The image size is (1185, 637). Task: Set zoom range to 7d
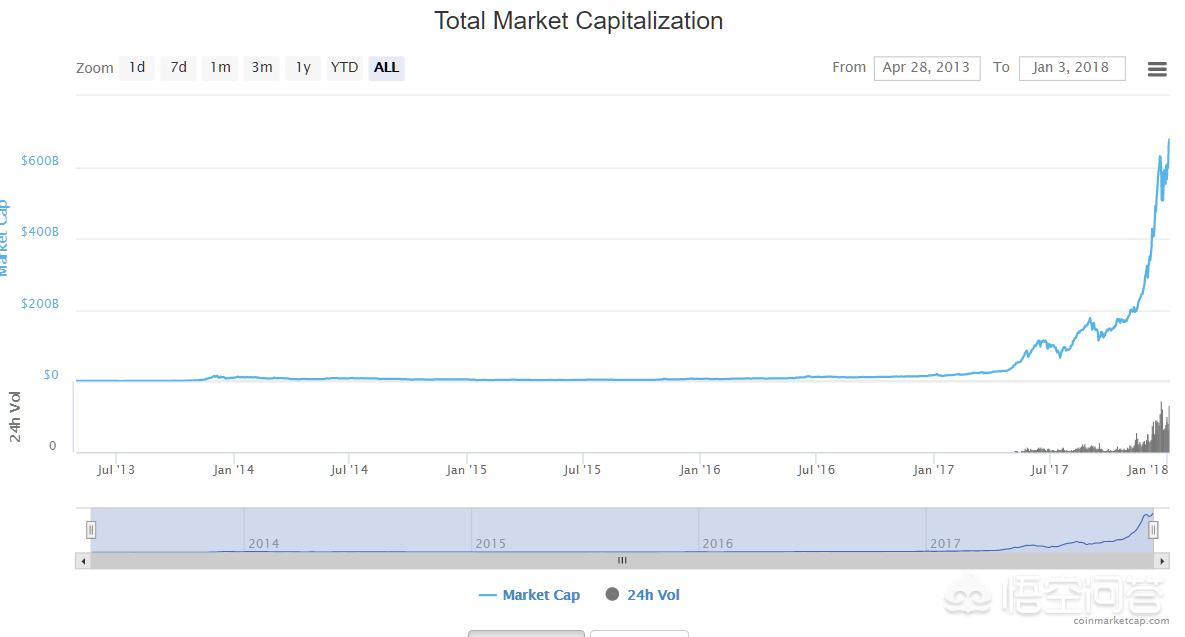click(x=178, y=68)
